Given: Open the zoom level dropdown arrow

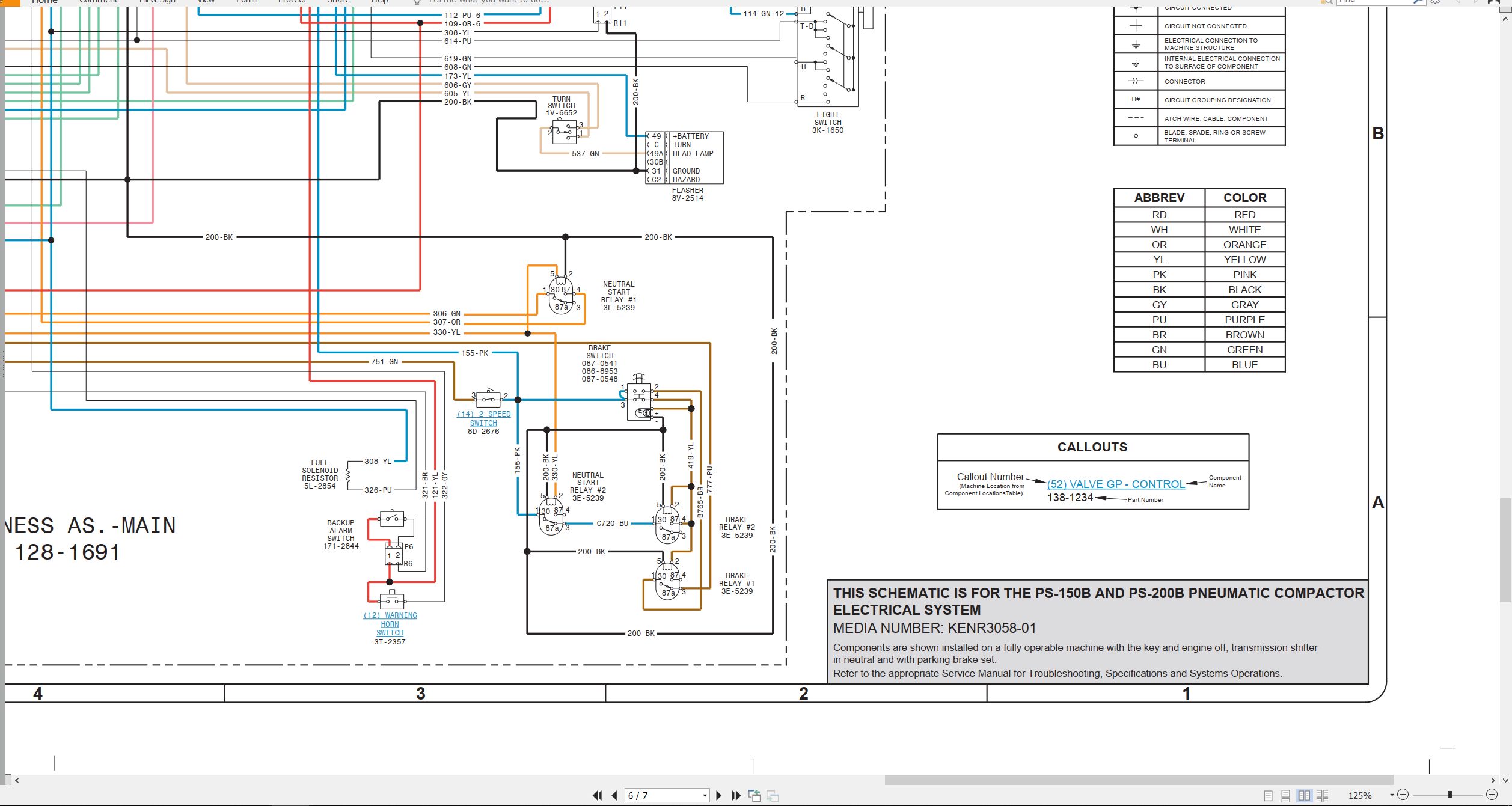Looking at the screenshot, I should click(1392, 795).
